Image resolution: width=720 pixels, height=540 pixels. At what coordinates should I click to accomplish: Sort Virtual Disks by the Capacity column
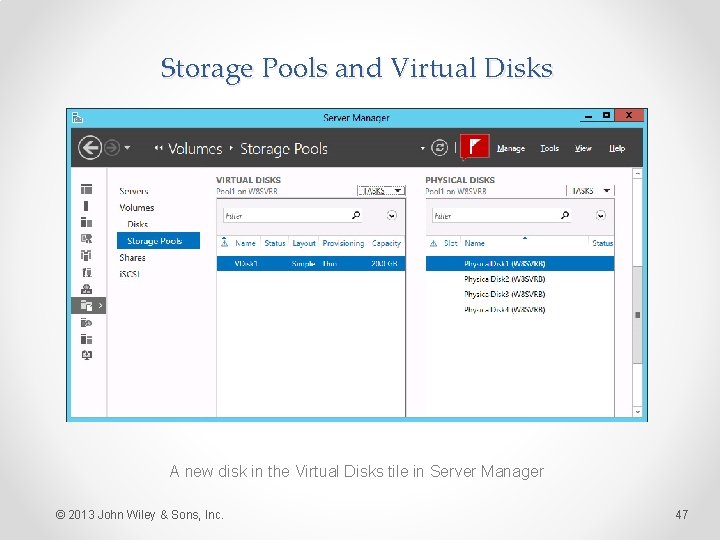click(386, 243)
